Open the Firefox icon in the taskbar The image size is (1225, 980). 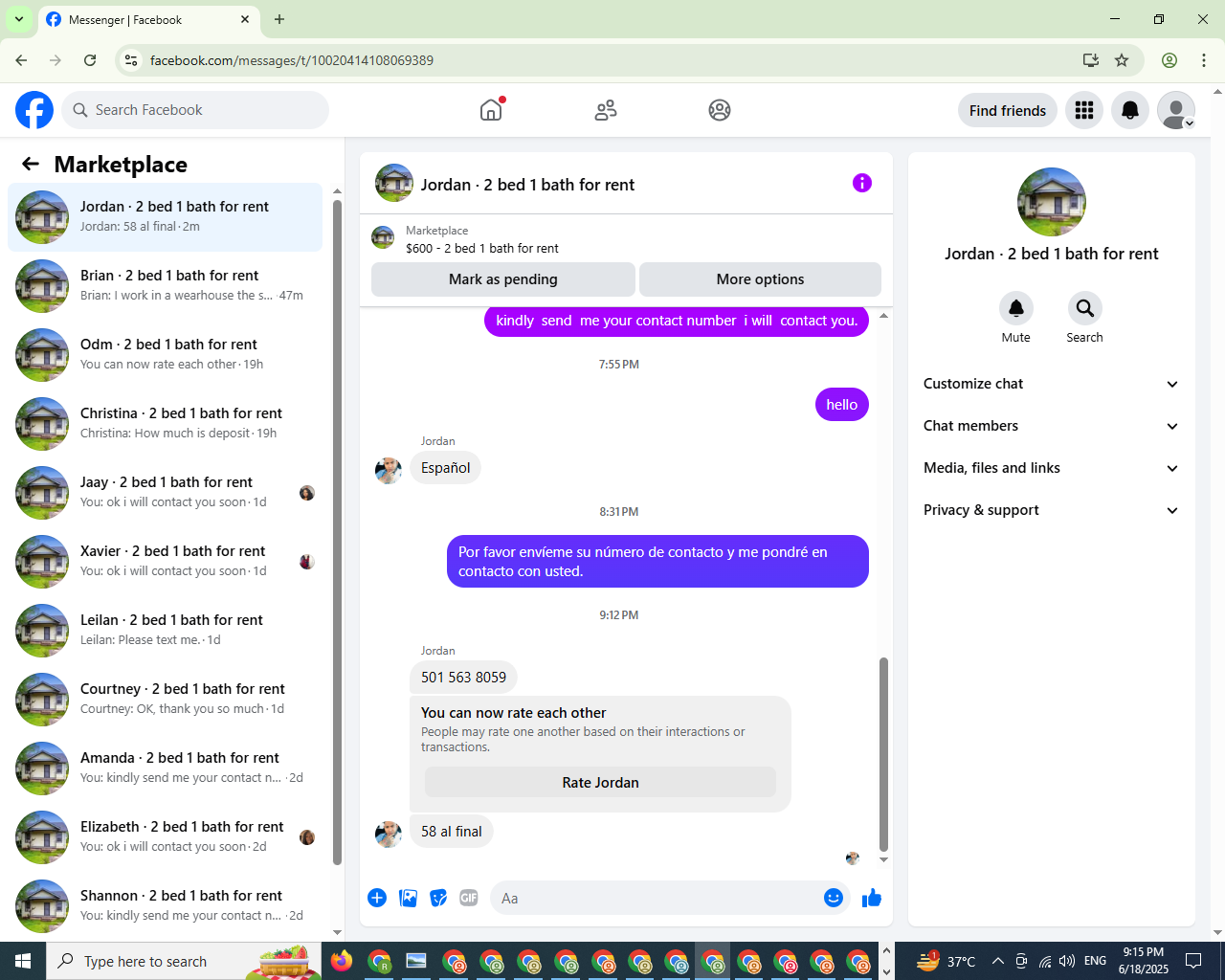click(x=342, y=961)
